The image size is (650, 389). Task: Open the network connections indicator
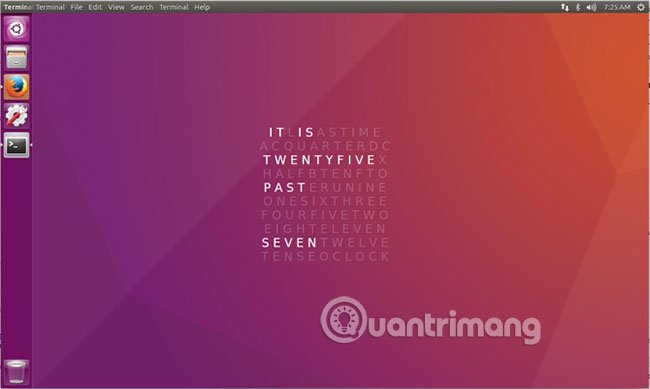point(565,7)
